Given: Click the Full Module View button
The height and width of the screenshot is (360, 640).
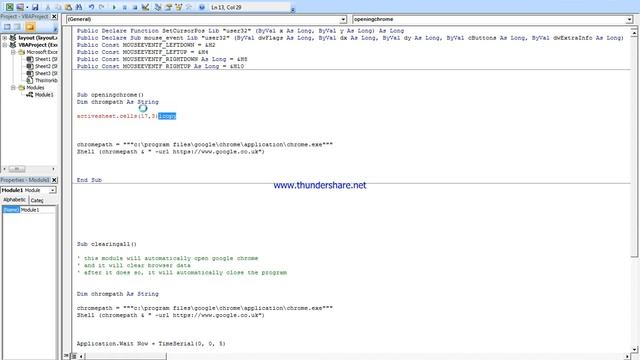Looking at the screenshot, I should pos(74,356).
